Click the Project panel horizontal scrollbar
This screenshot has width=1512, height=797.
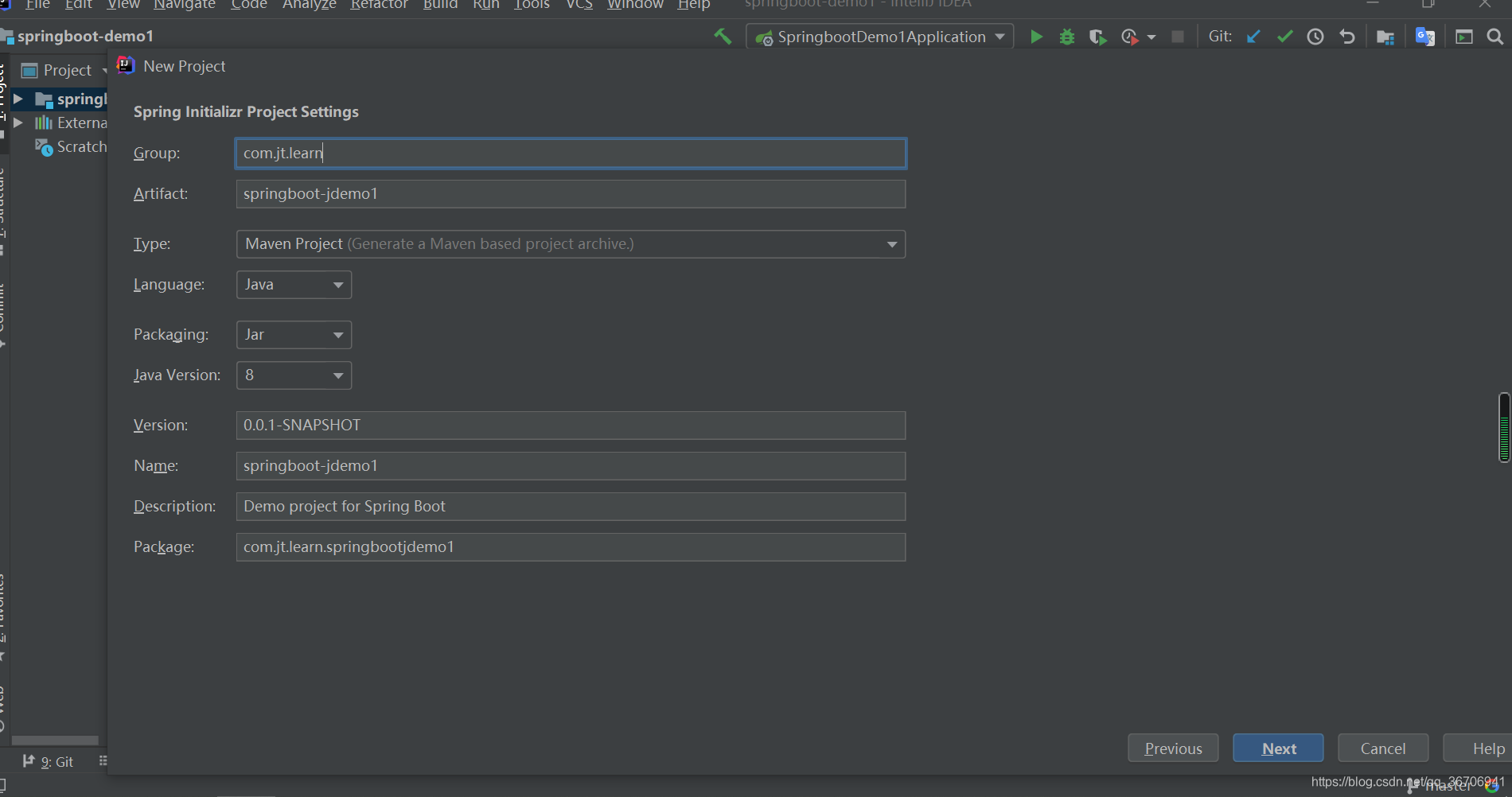click(55, 741)
